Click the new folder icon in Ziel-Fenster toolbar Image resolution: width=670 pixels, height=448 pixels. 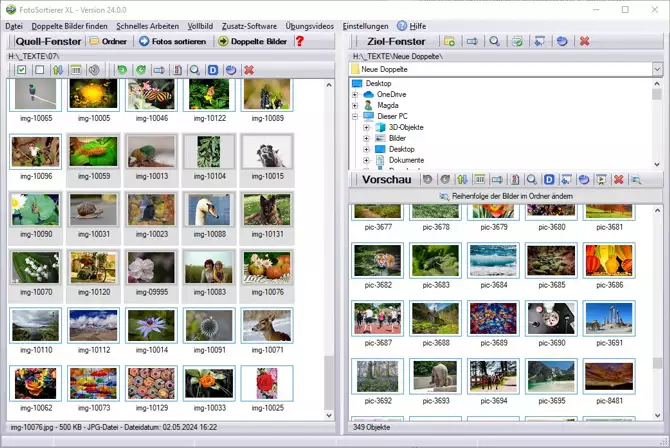click(450, 41)
